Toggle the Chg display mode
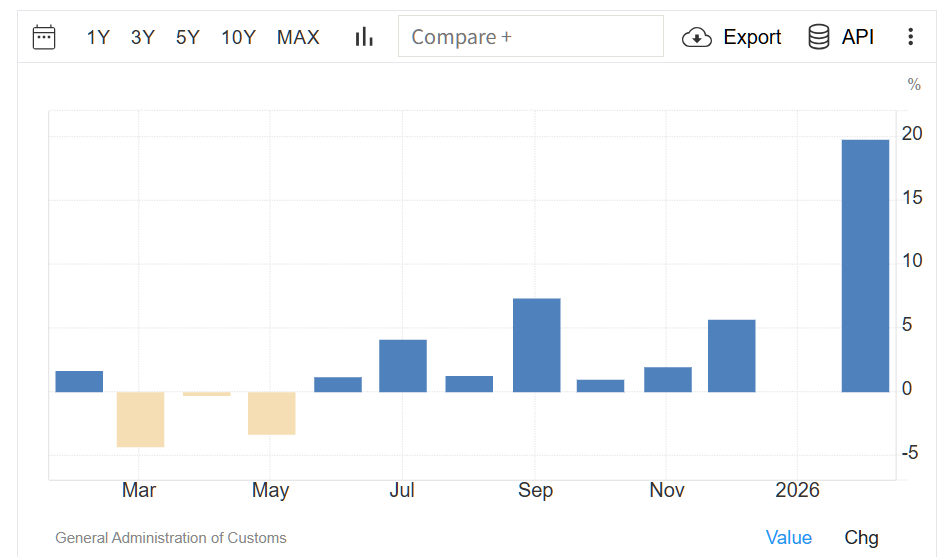The width and height of the screenshot is (948, 557). [861, 537]
